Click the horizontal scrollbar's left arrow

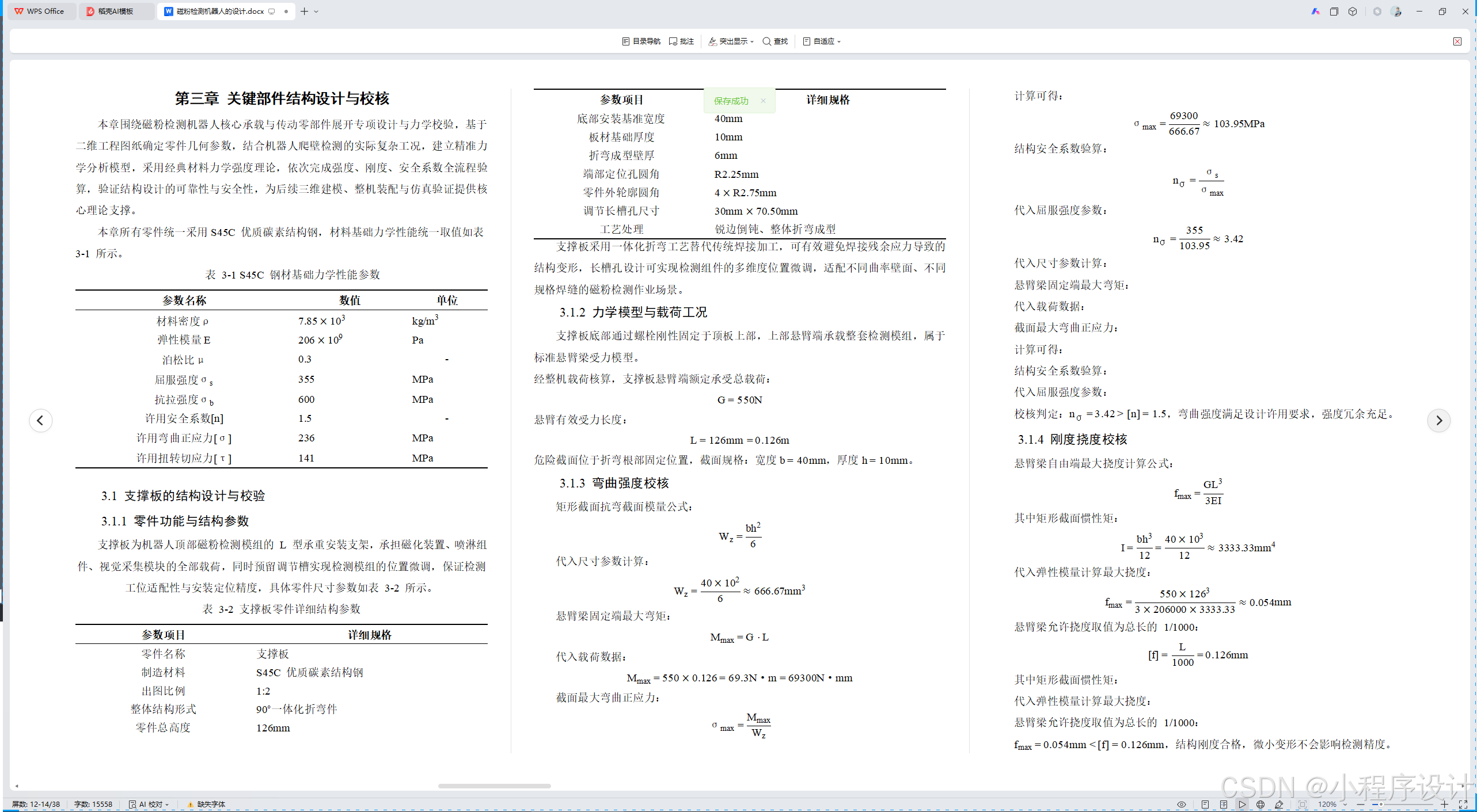click(17, 786)
